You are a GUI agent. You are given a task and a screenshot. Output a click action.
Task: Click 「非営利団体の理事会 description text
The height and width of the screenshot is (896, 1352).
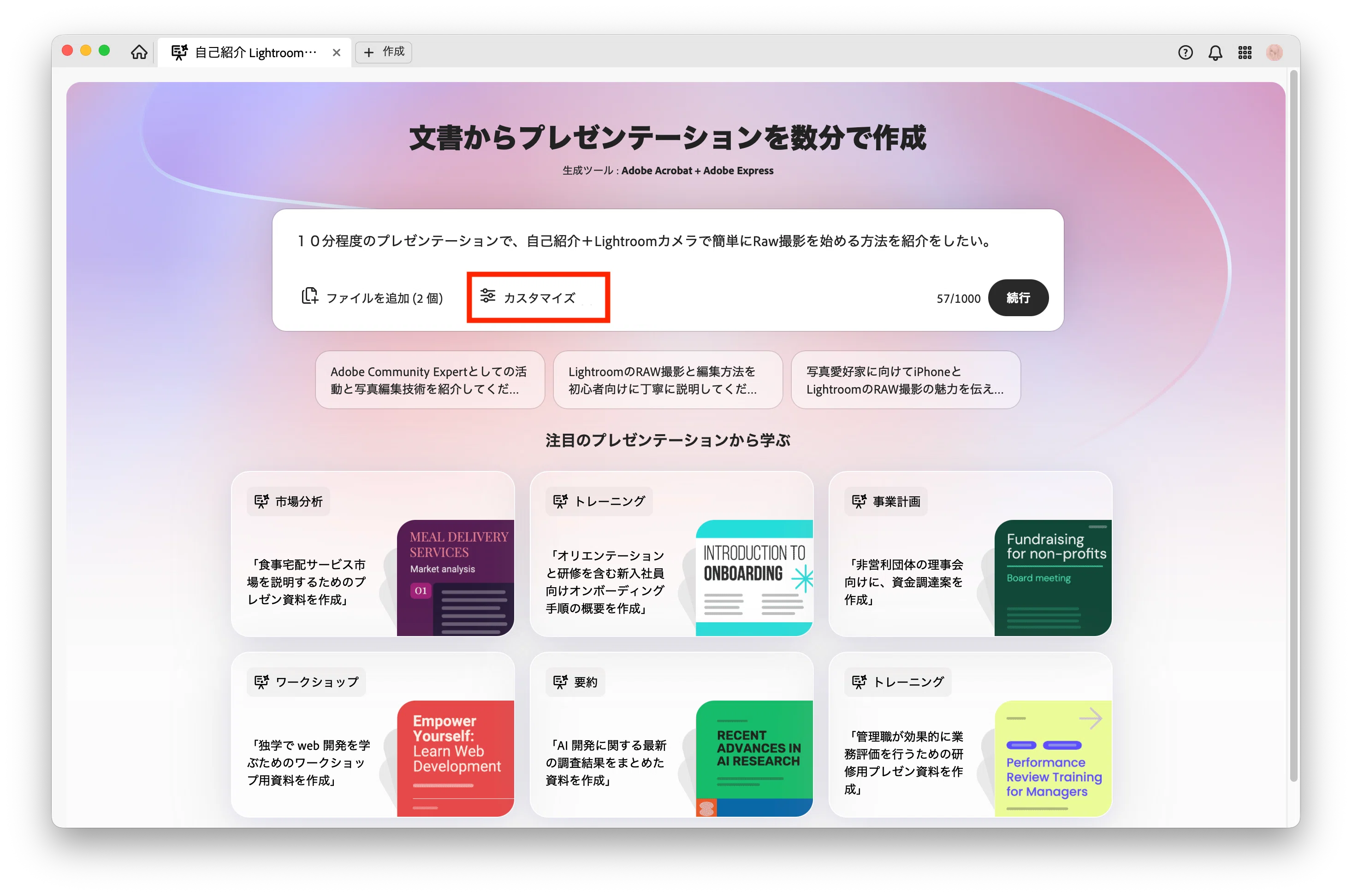(904, 582)
